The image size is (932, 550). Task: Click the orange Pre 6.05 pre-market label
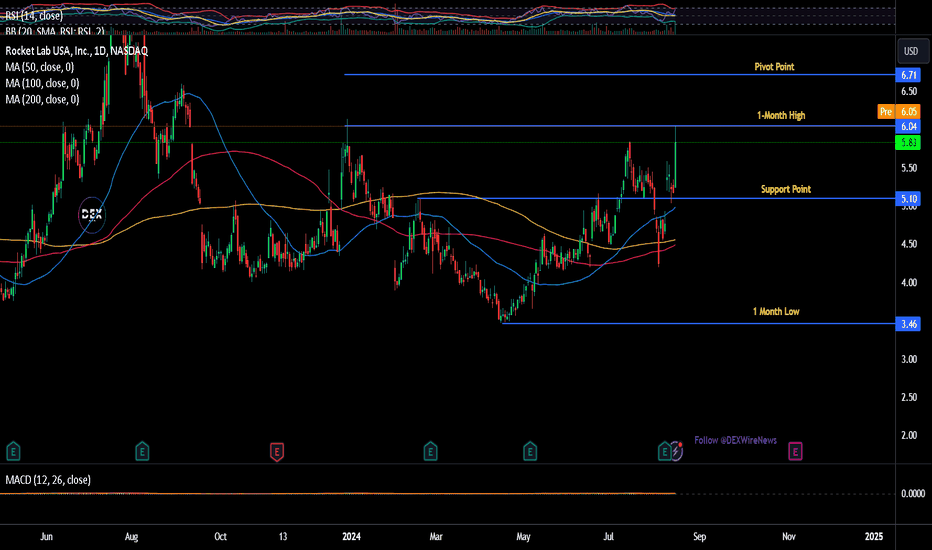point(899,112)
